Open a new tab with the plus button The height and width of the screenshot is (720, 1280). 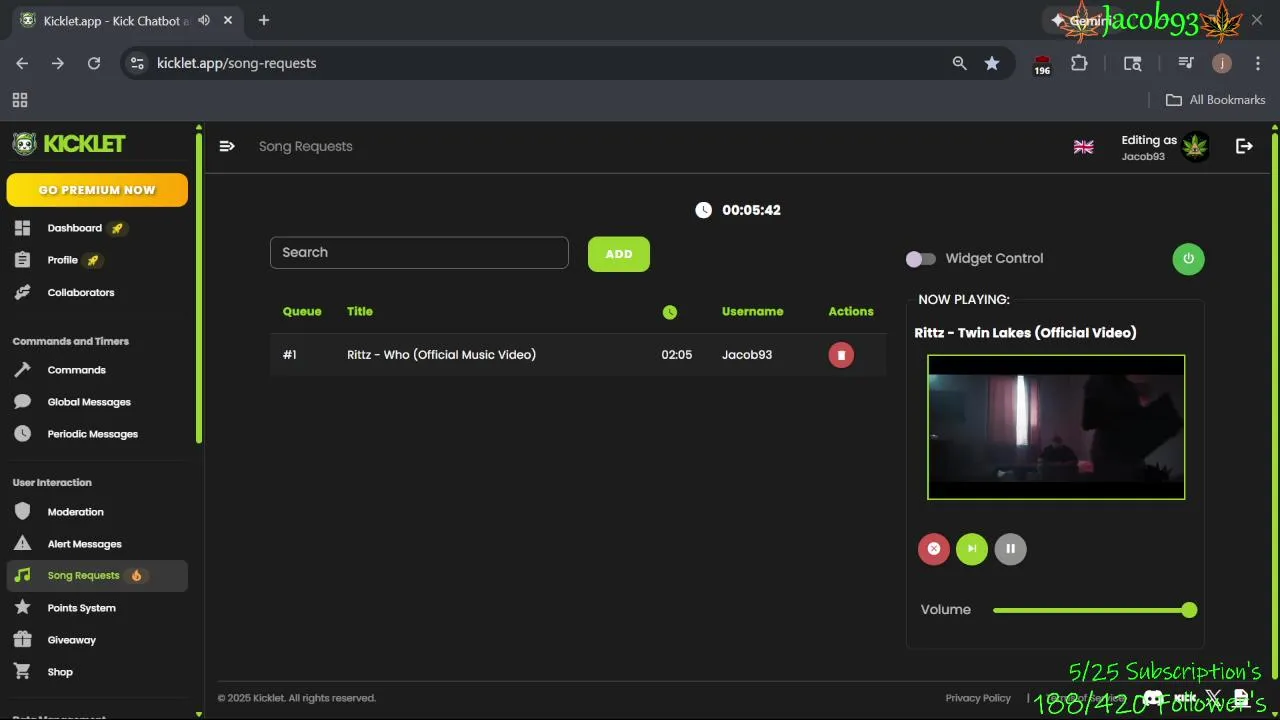(x=264, y=20)
